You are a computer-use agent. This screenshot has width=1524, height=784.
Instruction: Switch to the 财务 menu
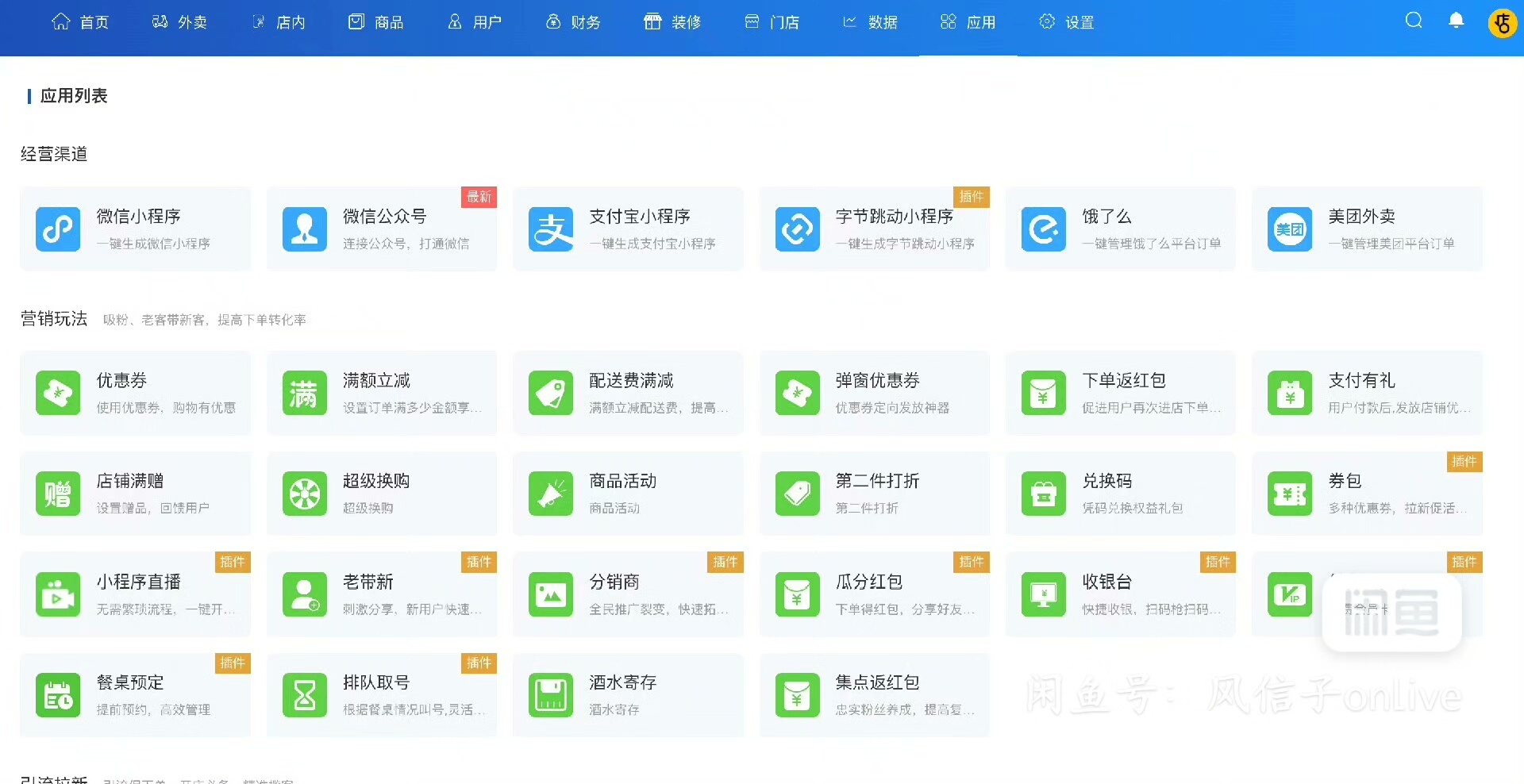573,22
